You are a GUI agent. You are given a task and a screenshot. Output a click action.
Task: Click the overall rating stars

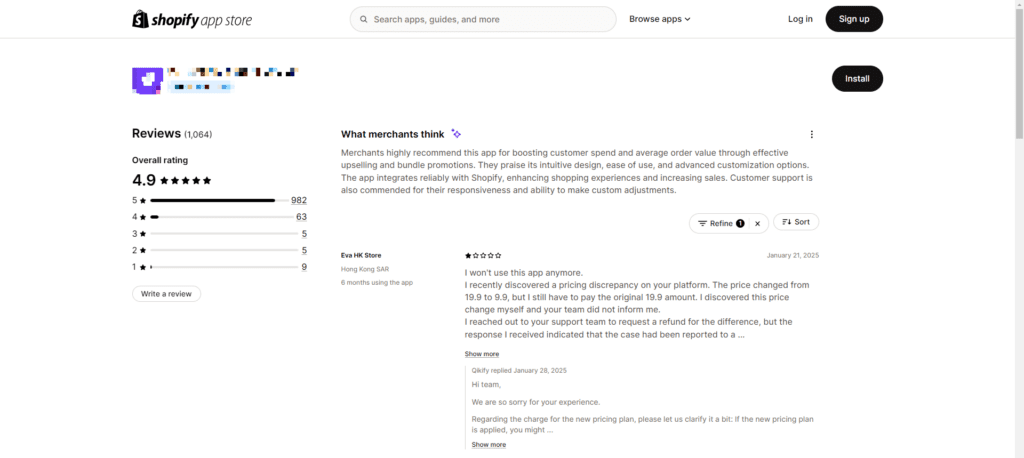pyautogui.click(x=186, y=181)
